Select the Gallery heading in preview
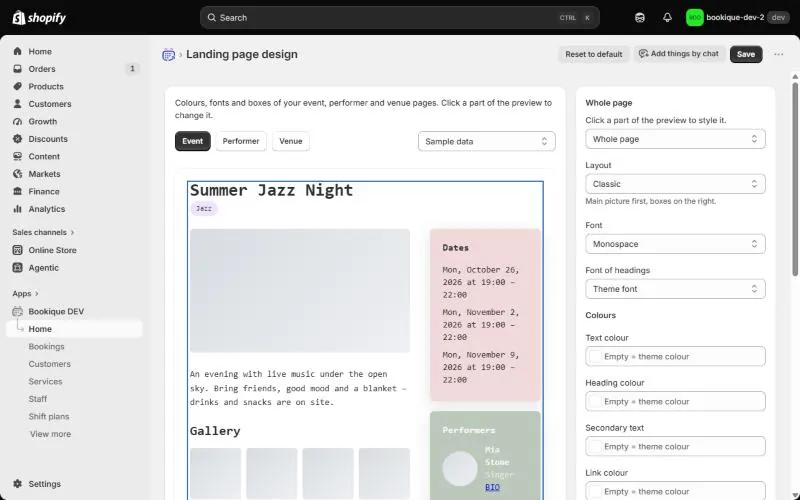 click(x=215, y=431)
